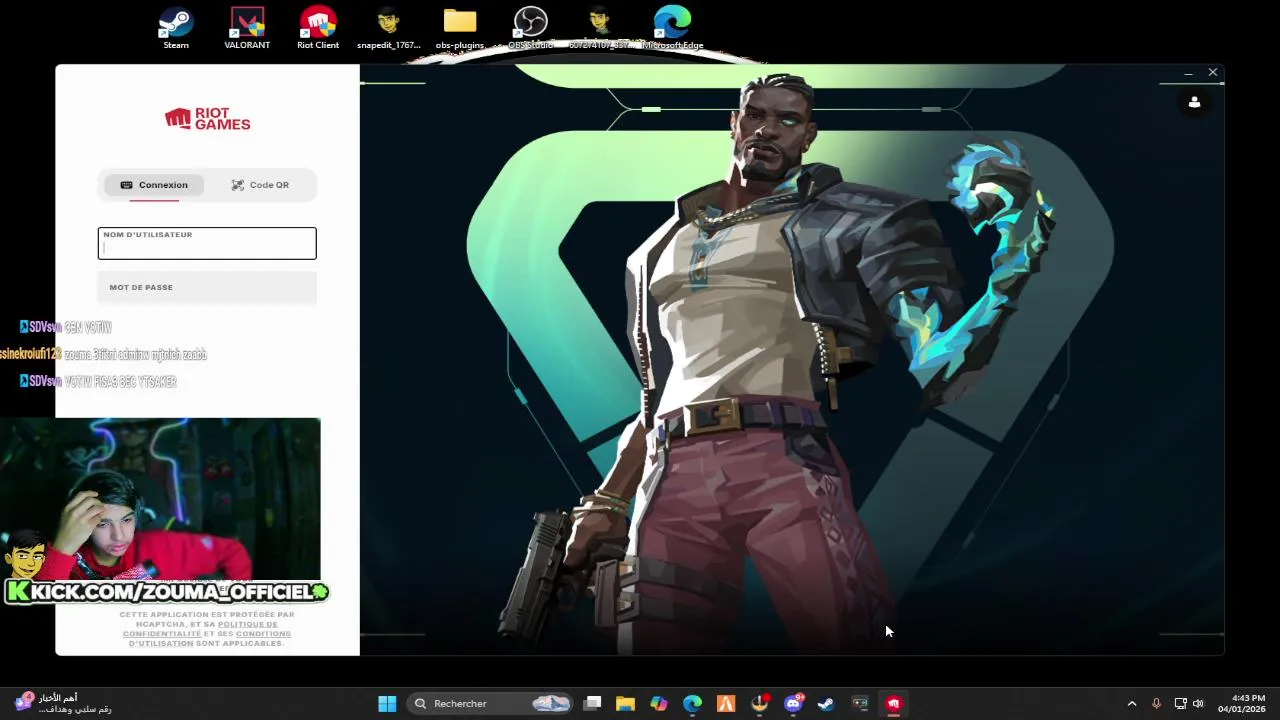Launch the OBS Studio desktop shortcut
This screenshot has height=720, width=1280.
pyautogui.click(x=530, y=28)
